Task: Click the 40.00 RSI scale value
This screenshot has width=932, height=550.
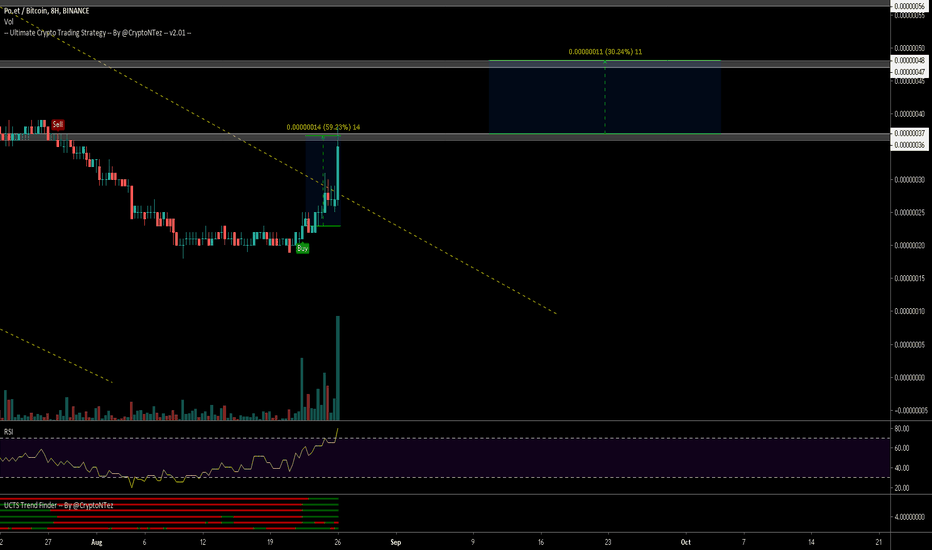Action: [x=901, y=468]
